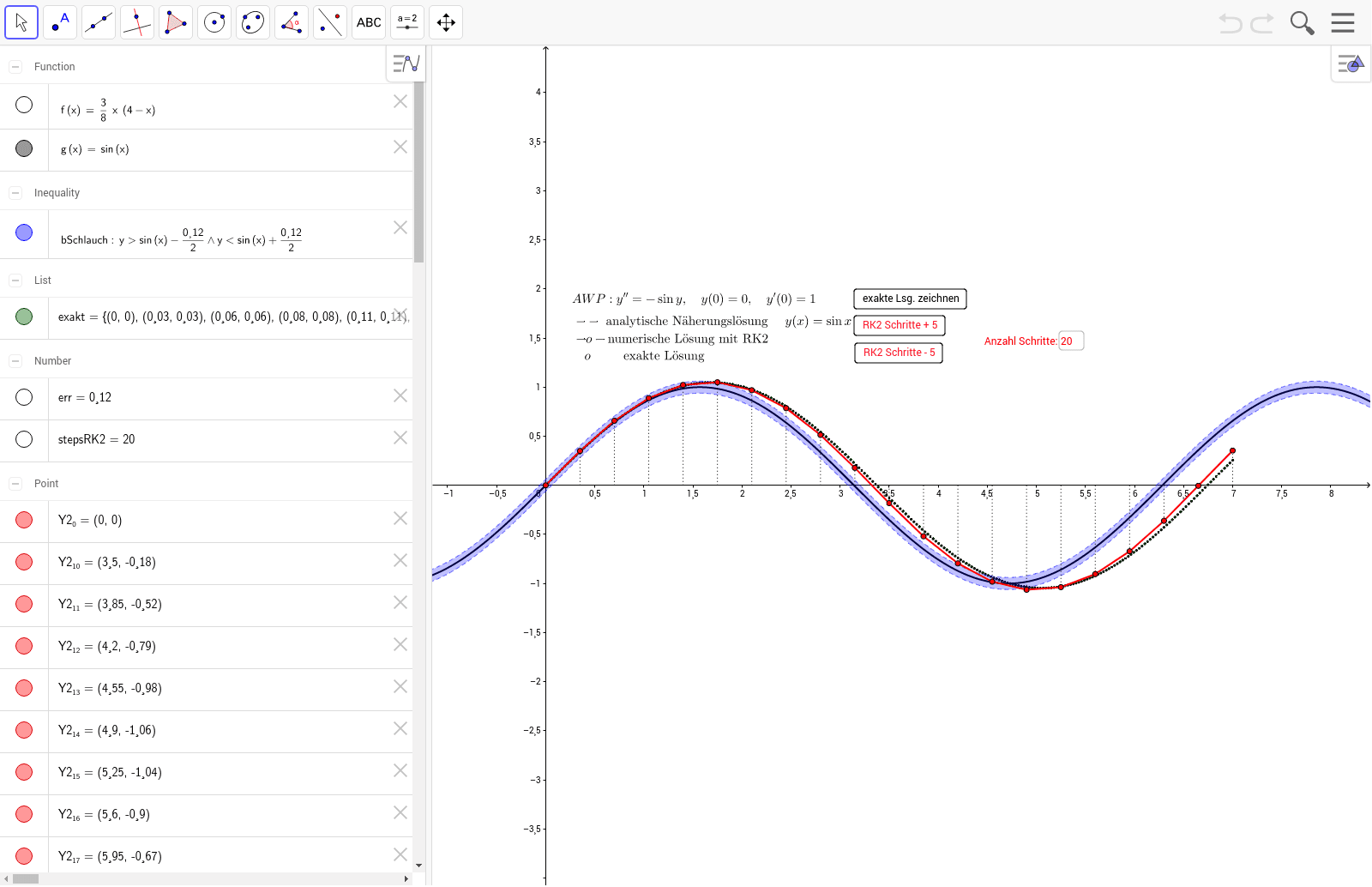Delete point Y2₁₆ = (5.6, -0.9)

(400, 812)
